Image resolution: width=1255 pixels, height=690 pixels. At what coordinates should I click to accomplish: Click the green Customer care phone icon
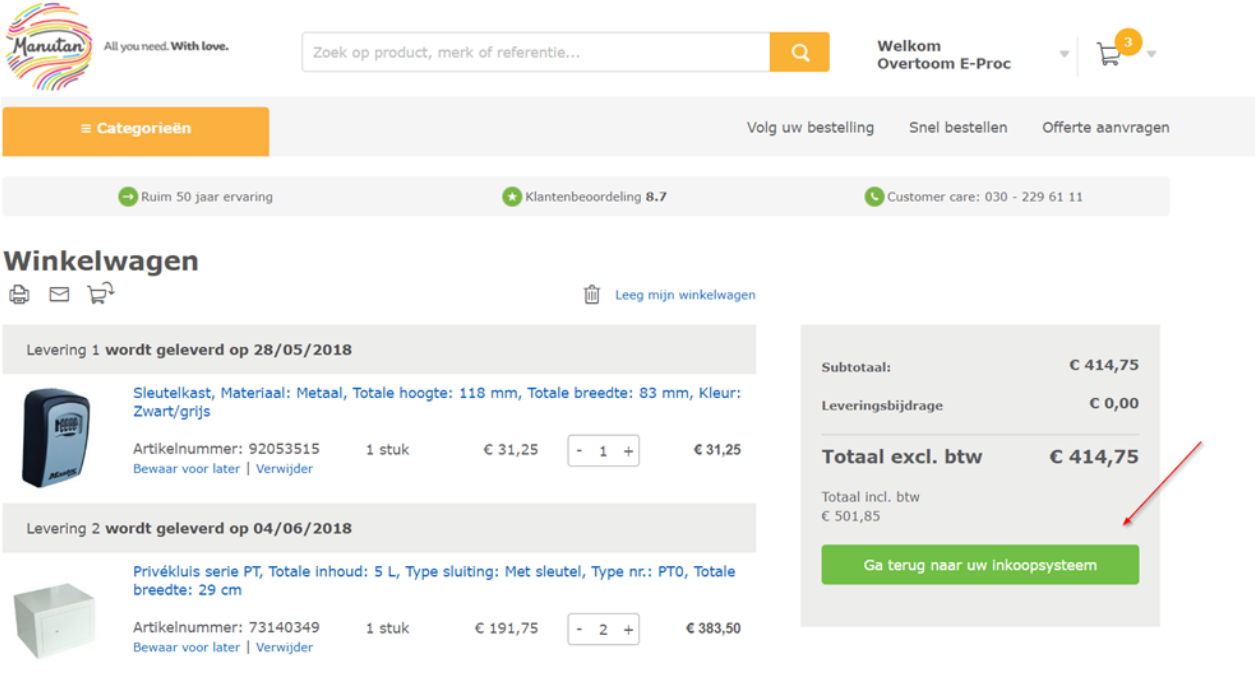pos(874,197)
